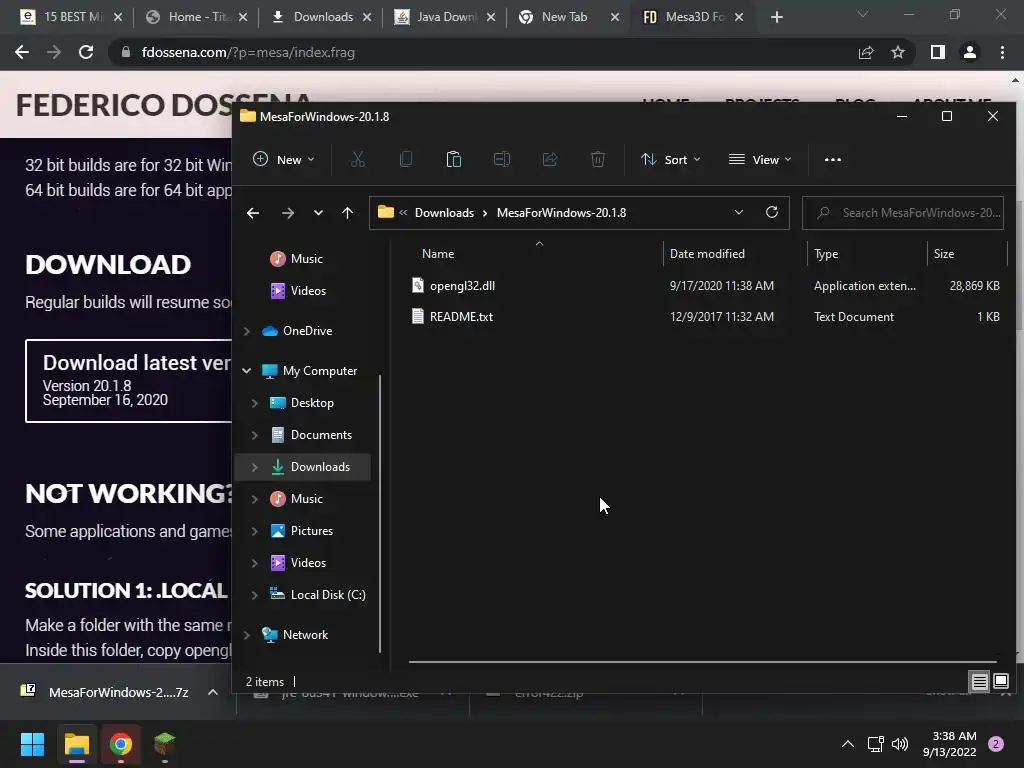Switch to details view layout icon

980,682
